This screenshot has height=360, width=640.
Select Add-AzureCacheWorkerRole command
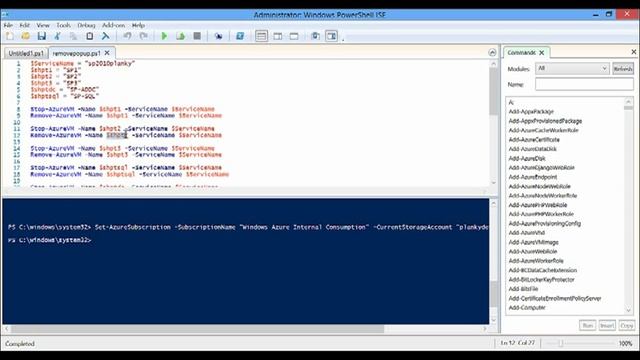click(x=543, y=130)
